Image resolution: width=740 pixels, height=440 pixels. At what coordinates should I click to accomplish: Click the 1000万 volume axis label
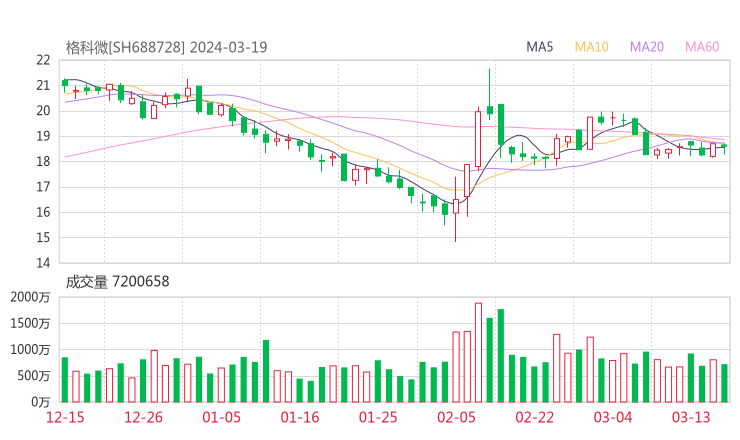coord(30,350)
